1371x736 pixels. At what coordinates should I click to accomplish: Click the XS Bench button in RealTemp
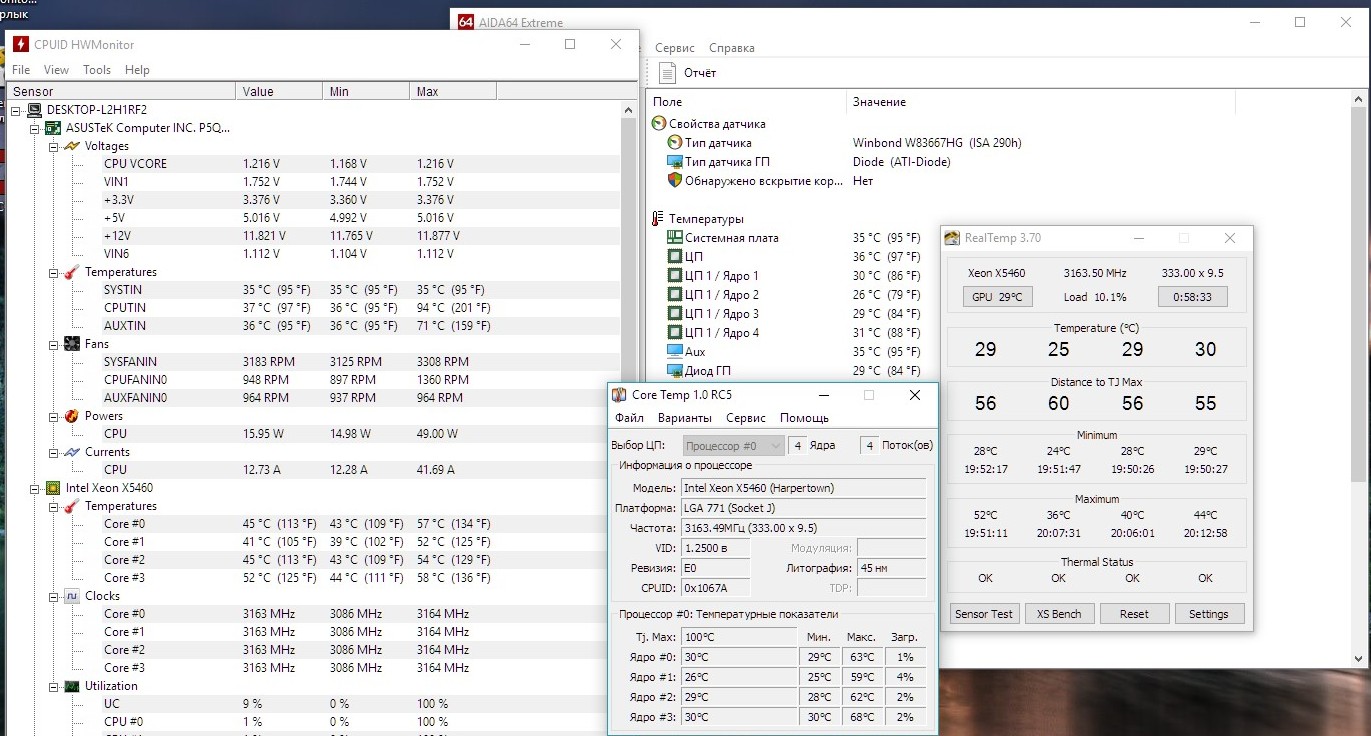(1059, 614)
